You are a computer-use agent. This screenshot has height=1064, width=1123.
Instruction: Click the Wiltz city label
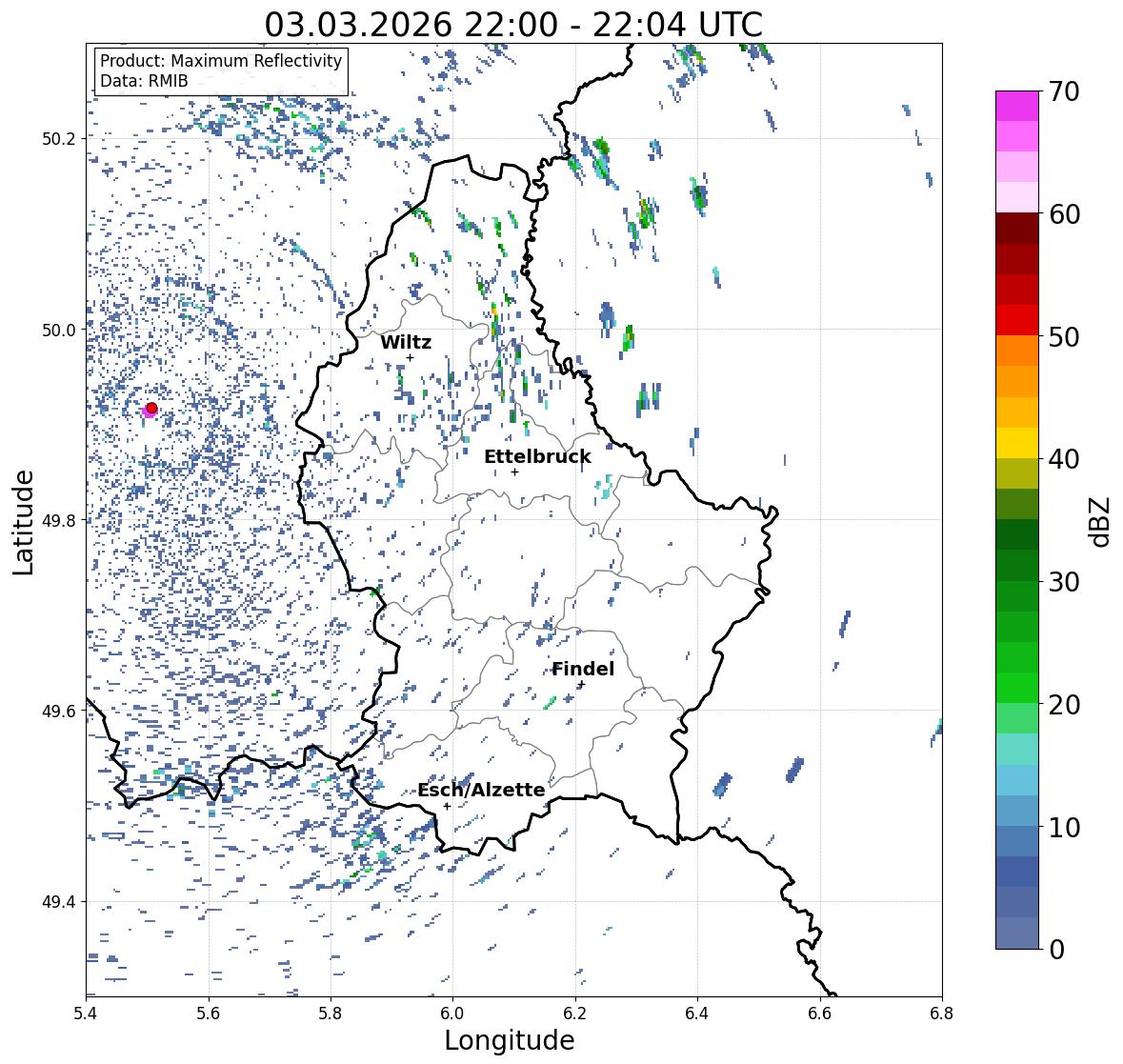(406, 342)
